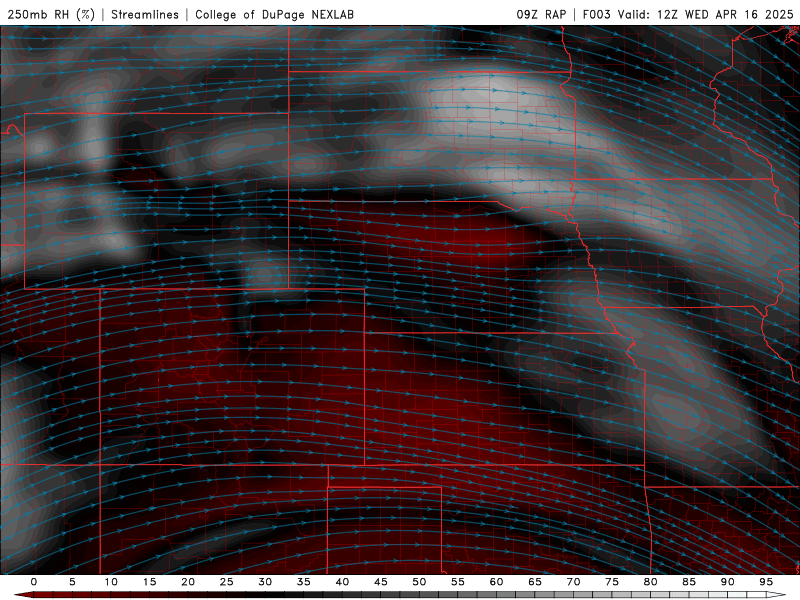The height and width of the screenshot is (600, 800).
Task: Click the '25' value on the scale
Action: [227, 582]
